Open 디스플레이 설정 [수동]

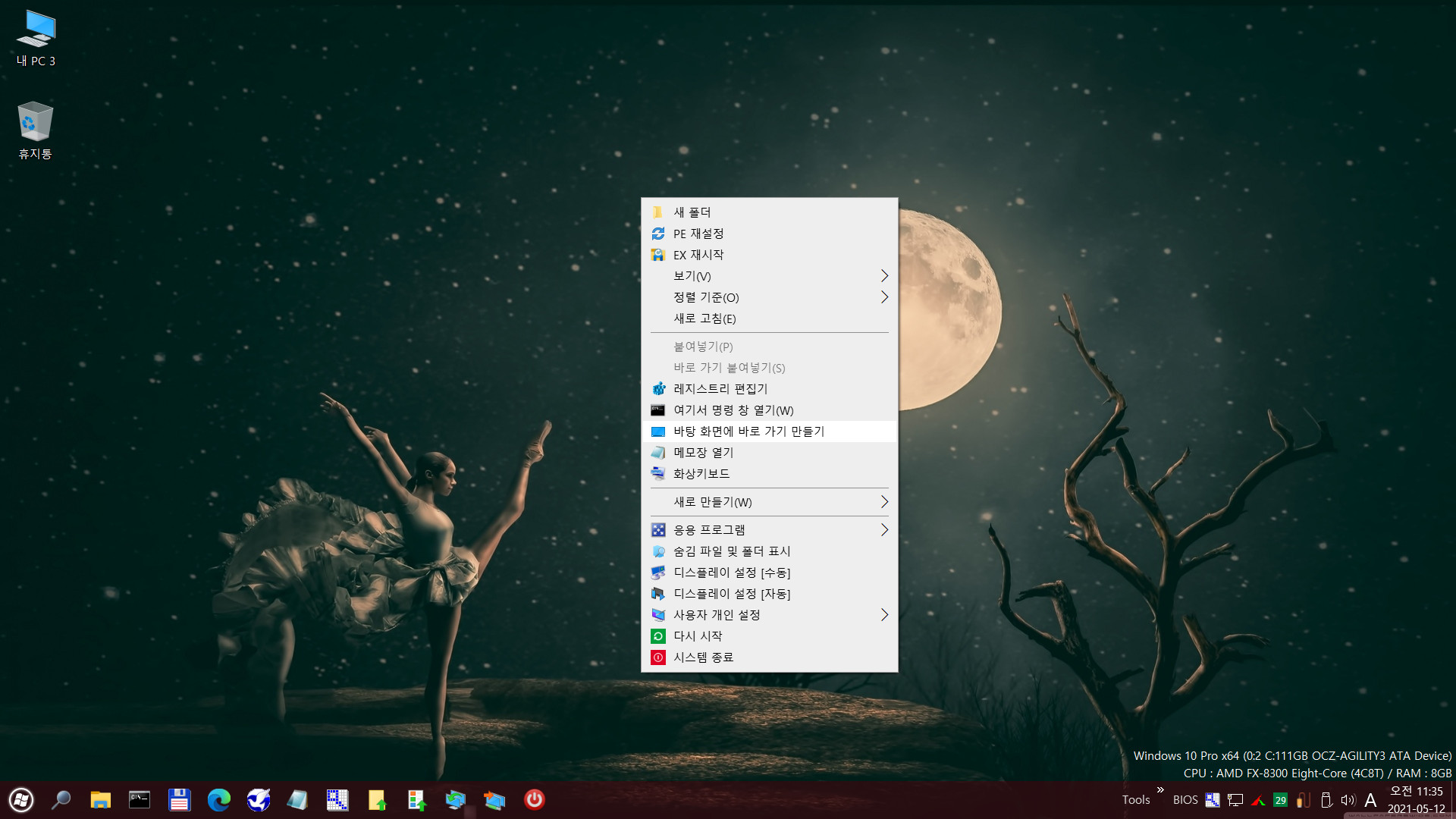(x=769, y=573)
